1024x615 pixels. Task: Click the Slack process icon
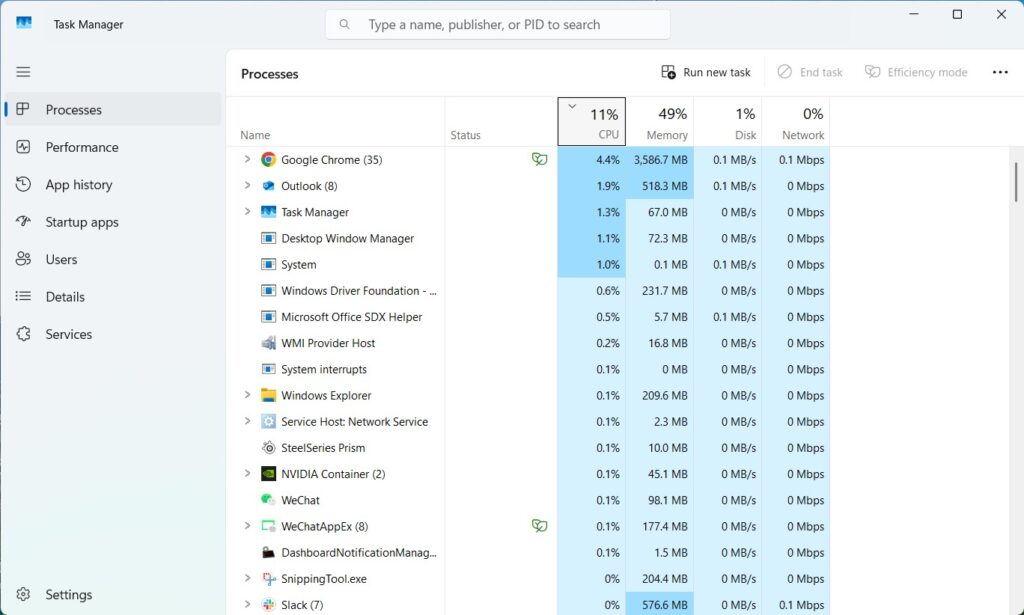pos(268,605)
